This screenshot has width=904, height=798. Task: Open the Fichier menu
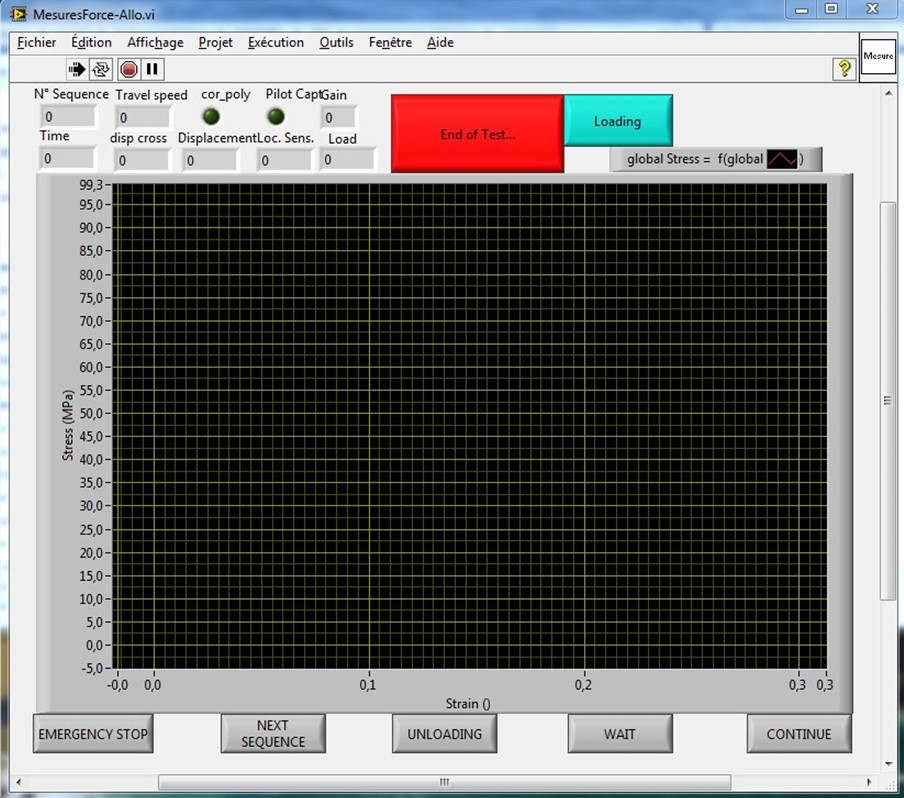pyautogui.click(x=37, y=42)
